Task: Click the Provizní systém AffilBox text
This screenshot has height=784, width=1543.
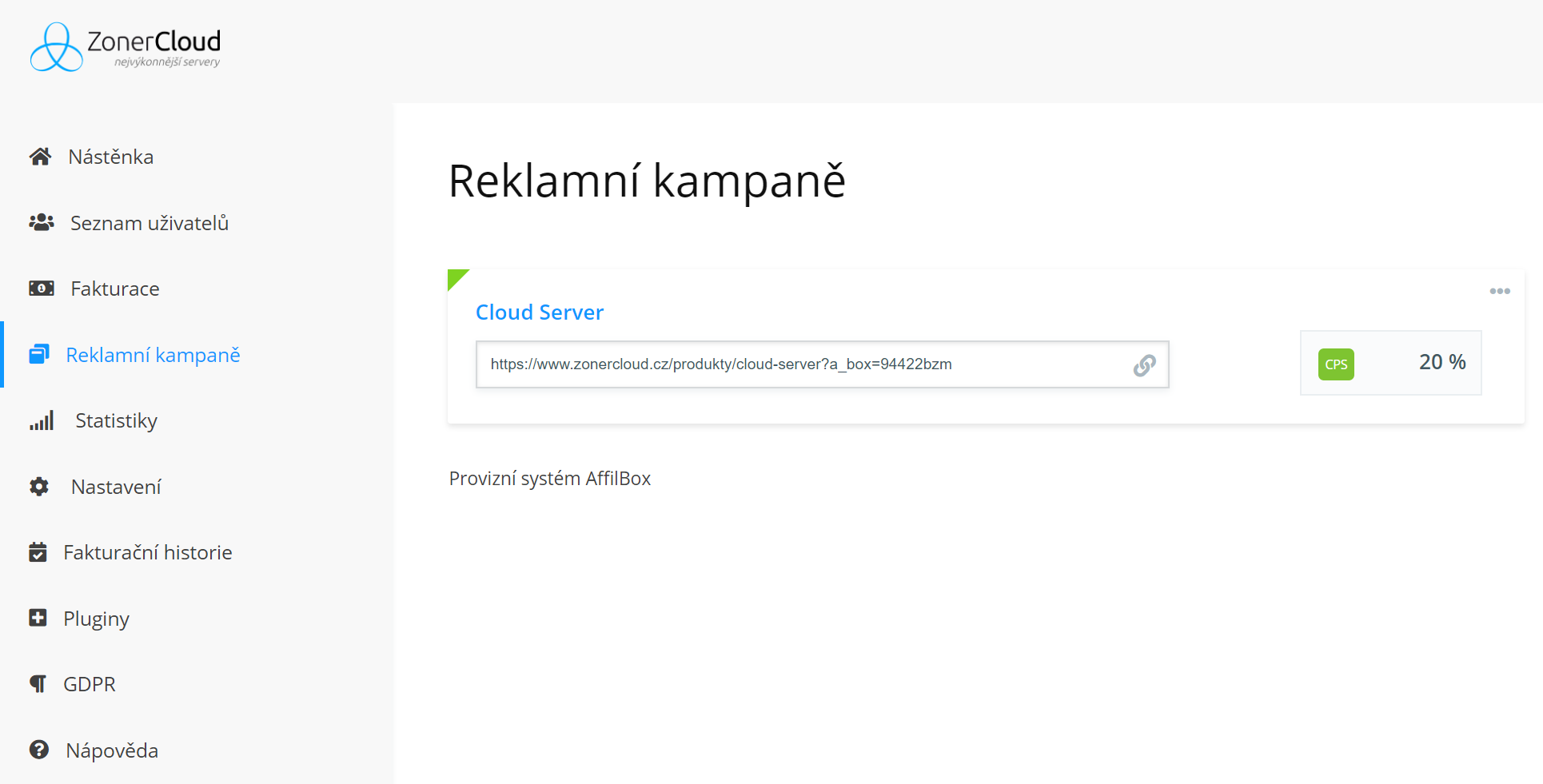Action: point(550,479)
